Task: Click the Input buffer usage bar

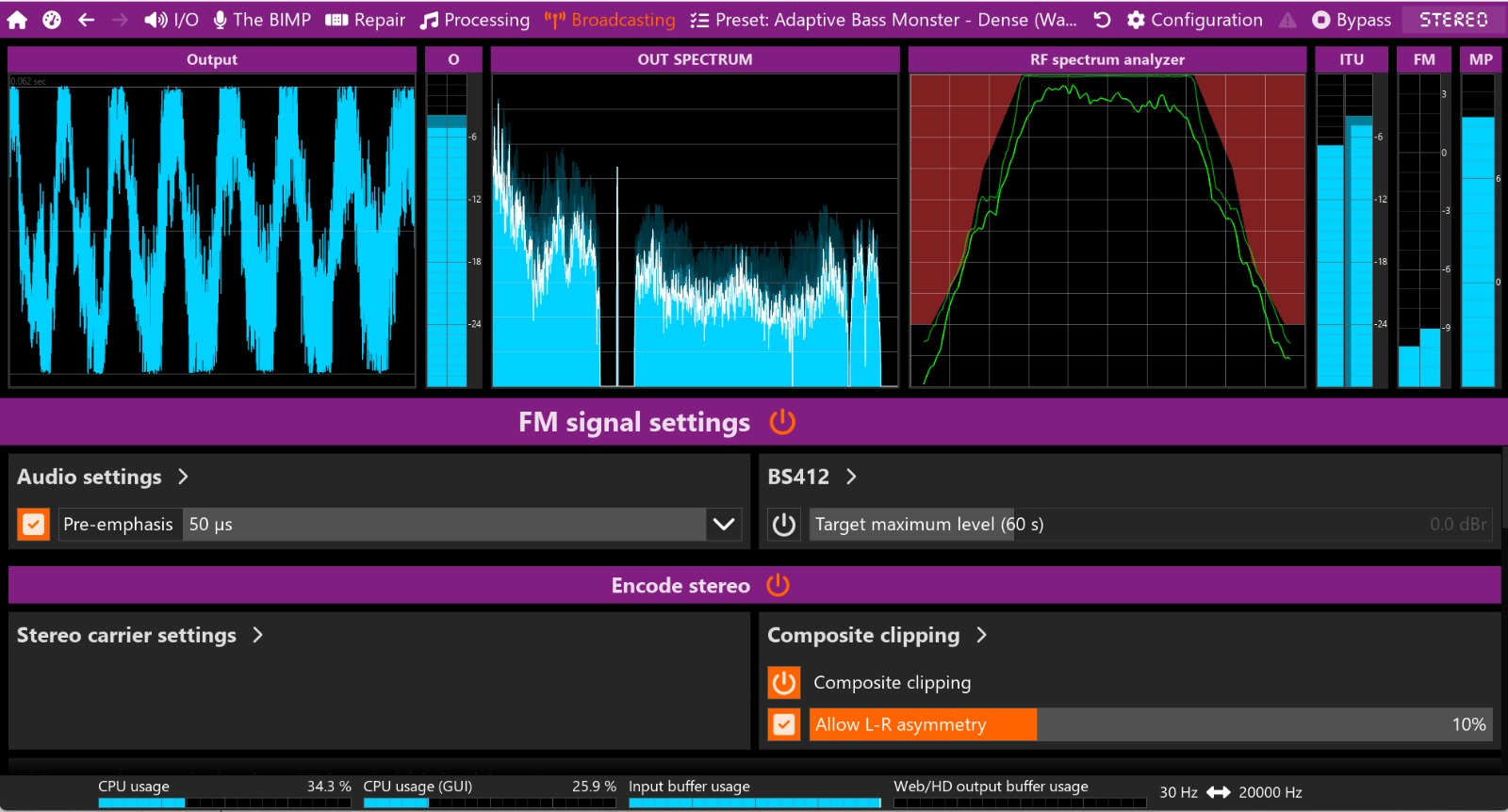Action: [x=755, y=803]
